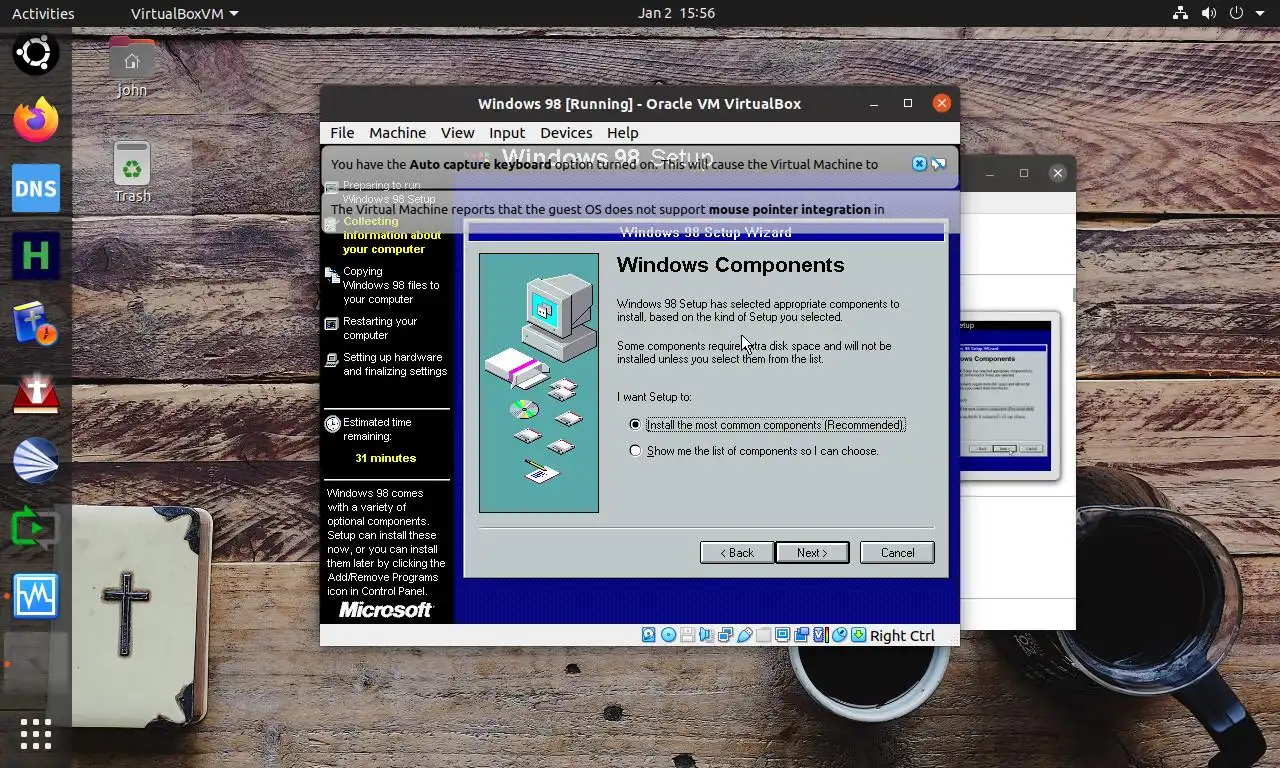Minimize the background window behind VirtualBox
The image size is (1280, 768).
tap(989, 173)
